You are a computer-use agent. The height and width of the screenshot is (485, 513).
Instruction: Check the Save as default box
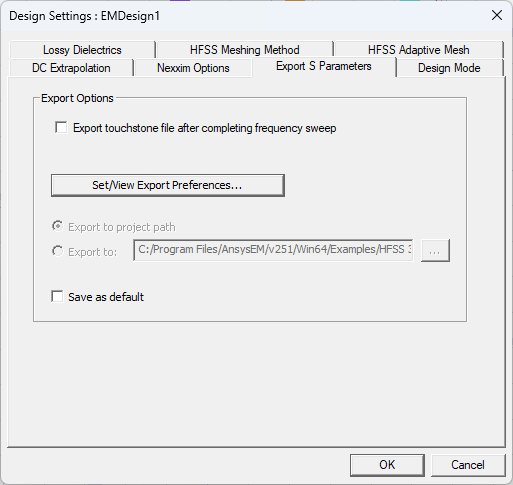tap(57, 296)
